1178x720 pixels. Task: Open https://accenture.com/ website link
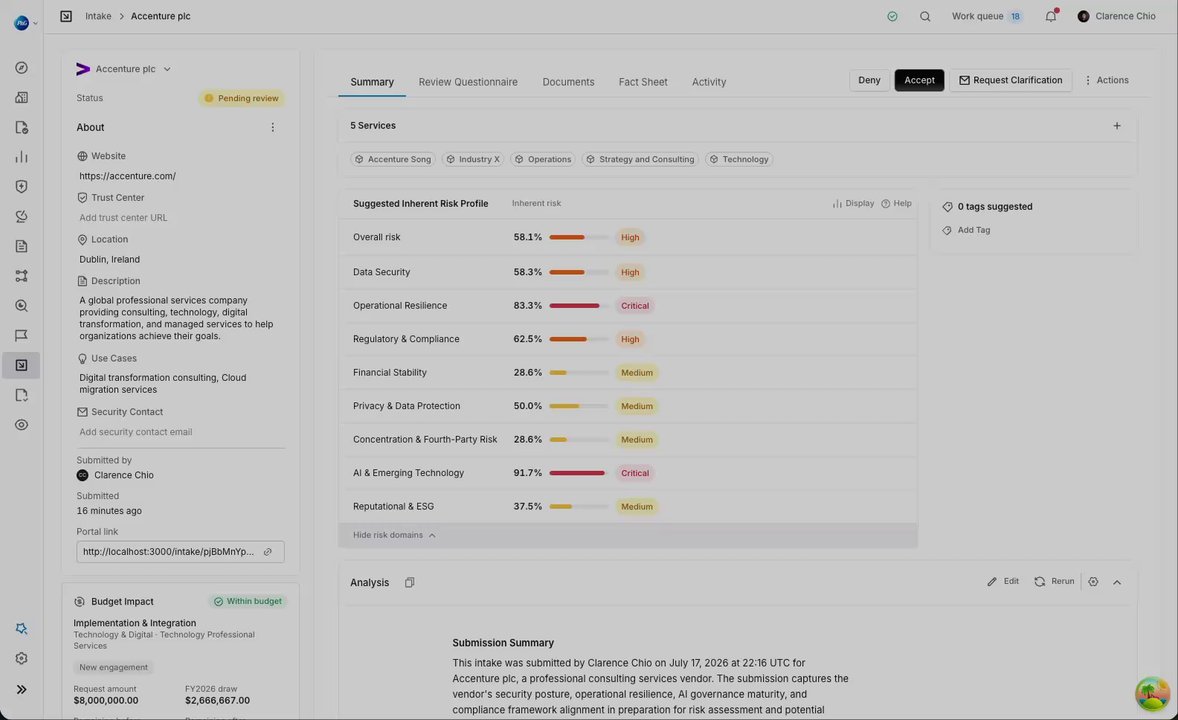[x=128, y=176]
